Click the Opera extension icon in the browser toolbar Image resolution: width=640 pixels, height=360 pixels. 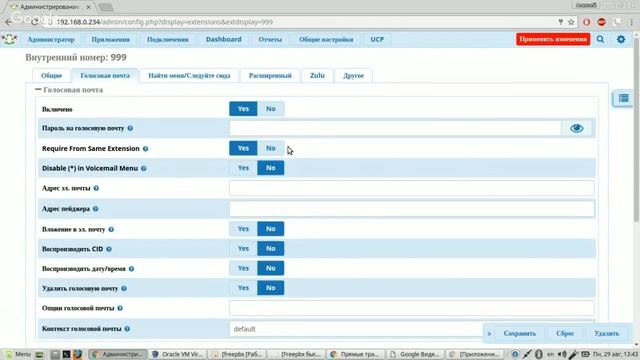tap(587, 22)
